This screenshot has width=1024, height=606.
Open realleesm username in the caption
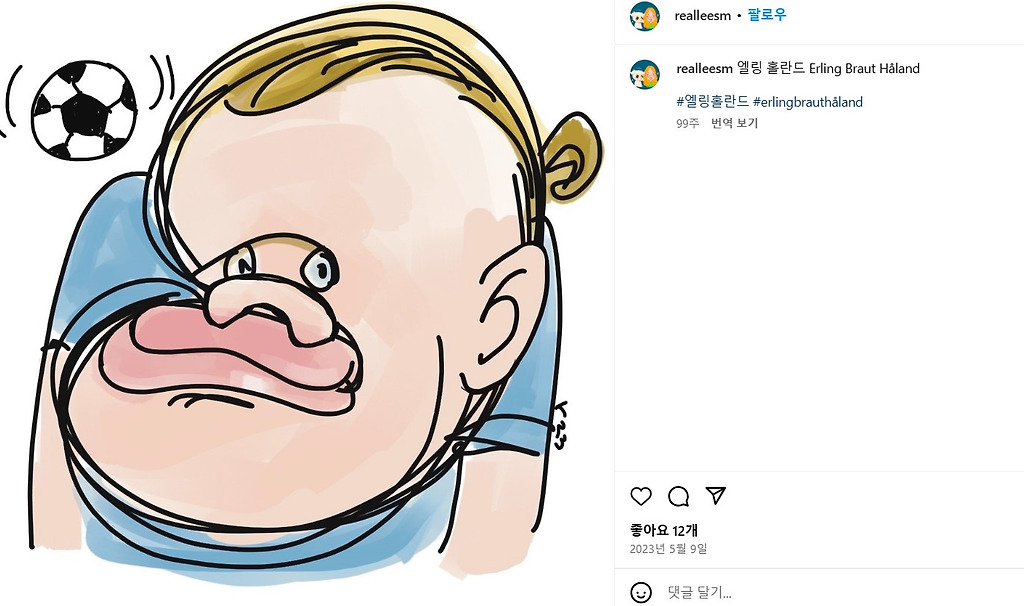(x=704, y=69)
